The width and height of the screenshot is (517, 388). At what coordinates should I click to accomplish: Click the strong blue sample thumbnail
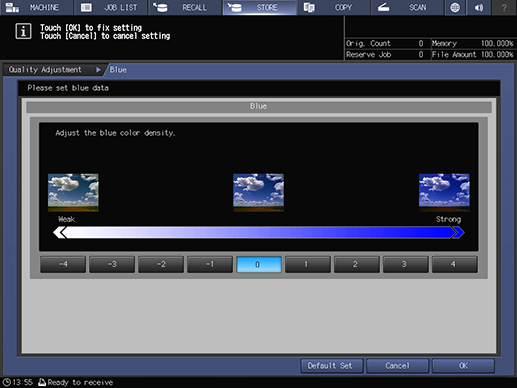click(444, 192)
